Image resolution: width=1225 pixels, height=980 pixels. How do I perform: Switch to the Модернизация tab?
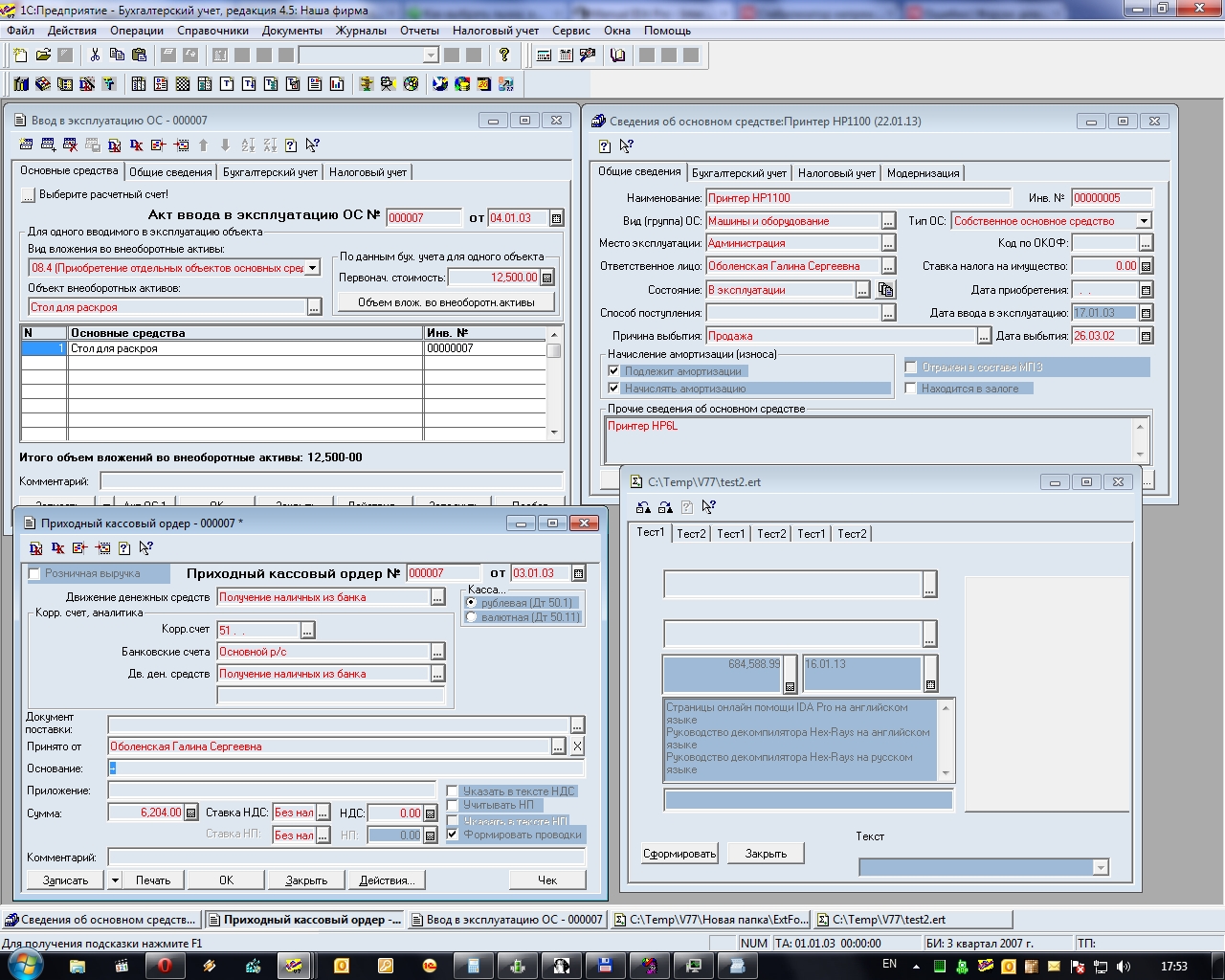pos(923,173)
